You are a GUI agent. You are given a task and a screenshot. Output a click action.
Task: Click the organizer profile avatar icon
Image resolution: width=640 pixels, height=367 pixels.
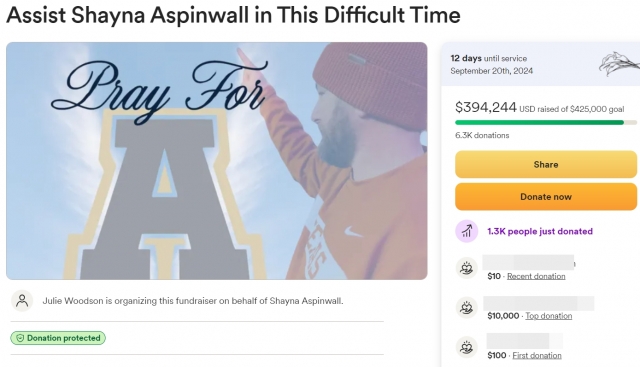coord(22,301)
